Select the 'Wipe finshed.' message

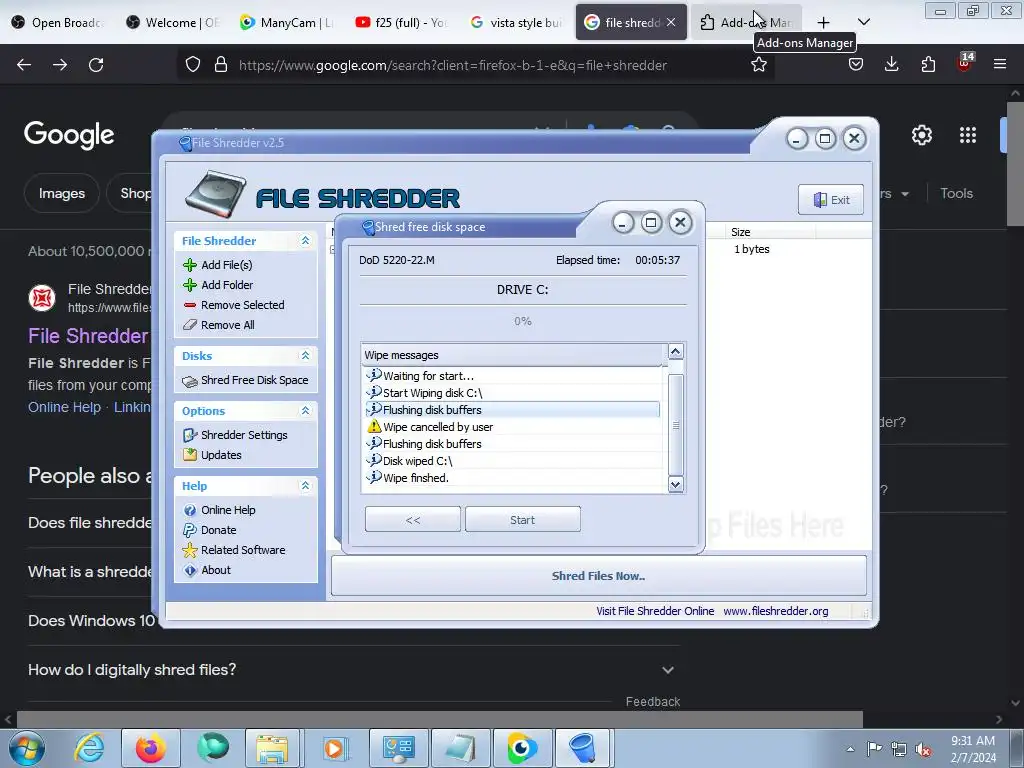[x=513, y=478]
